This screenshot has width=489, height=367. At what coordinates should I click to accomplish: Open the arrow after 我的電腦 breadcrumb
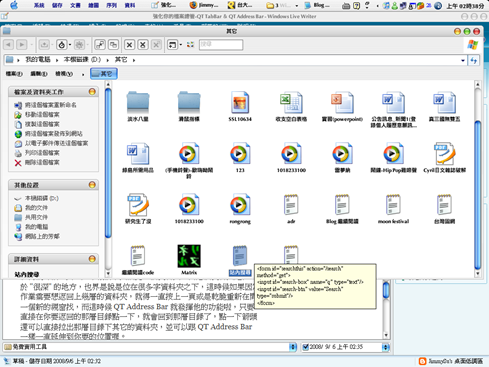click(57, 60)
